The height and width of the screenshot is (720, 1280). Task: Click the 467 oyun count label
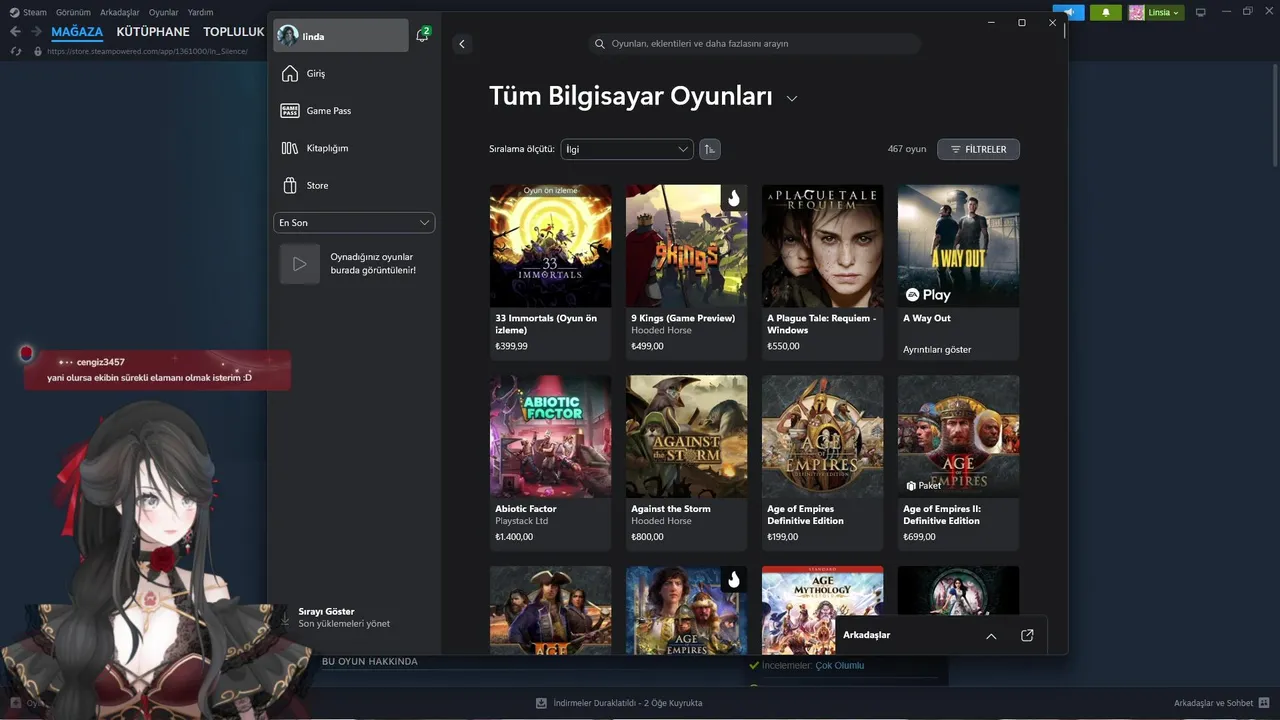(x=907, y=149)
